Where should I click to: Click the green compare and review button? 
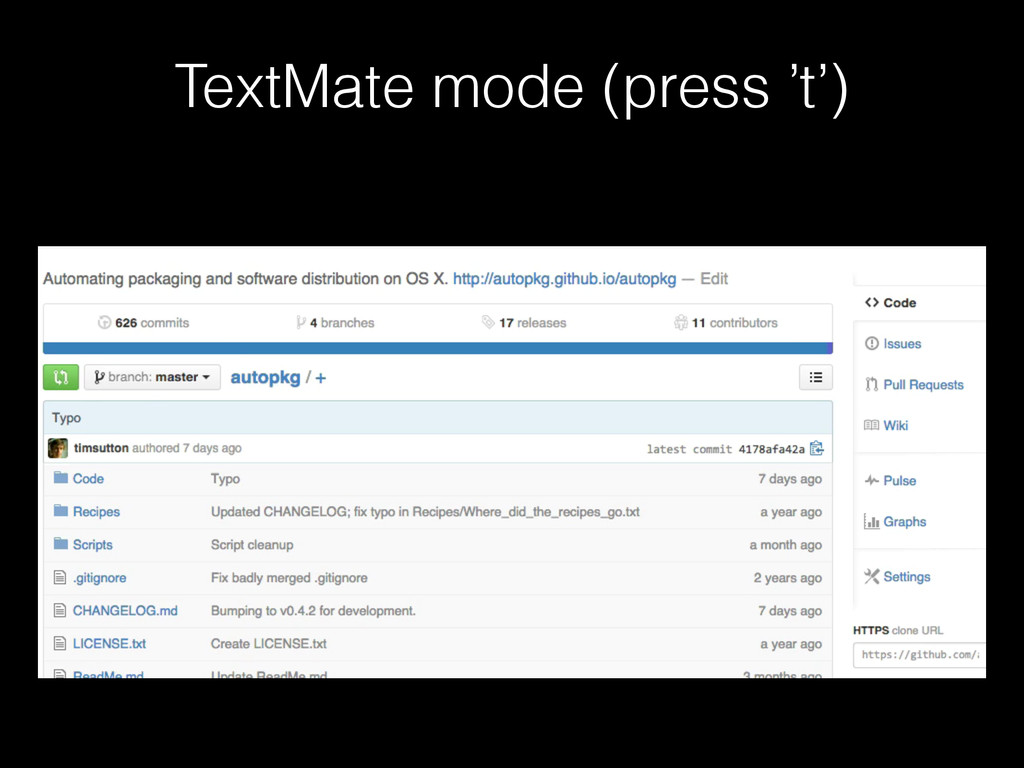point(61,377)
